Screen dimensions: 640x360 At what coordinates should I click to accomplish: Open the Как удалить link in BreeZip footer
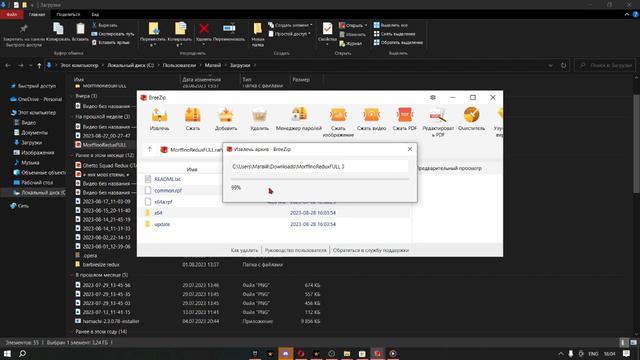point(244,250)
